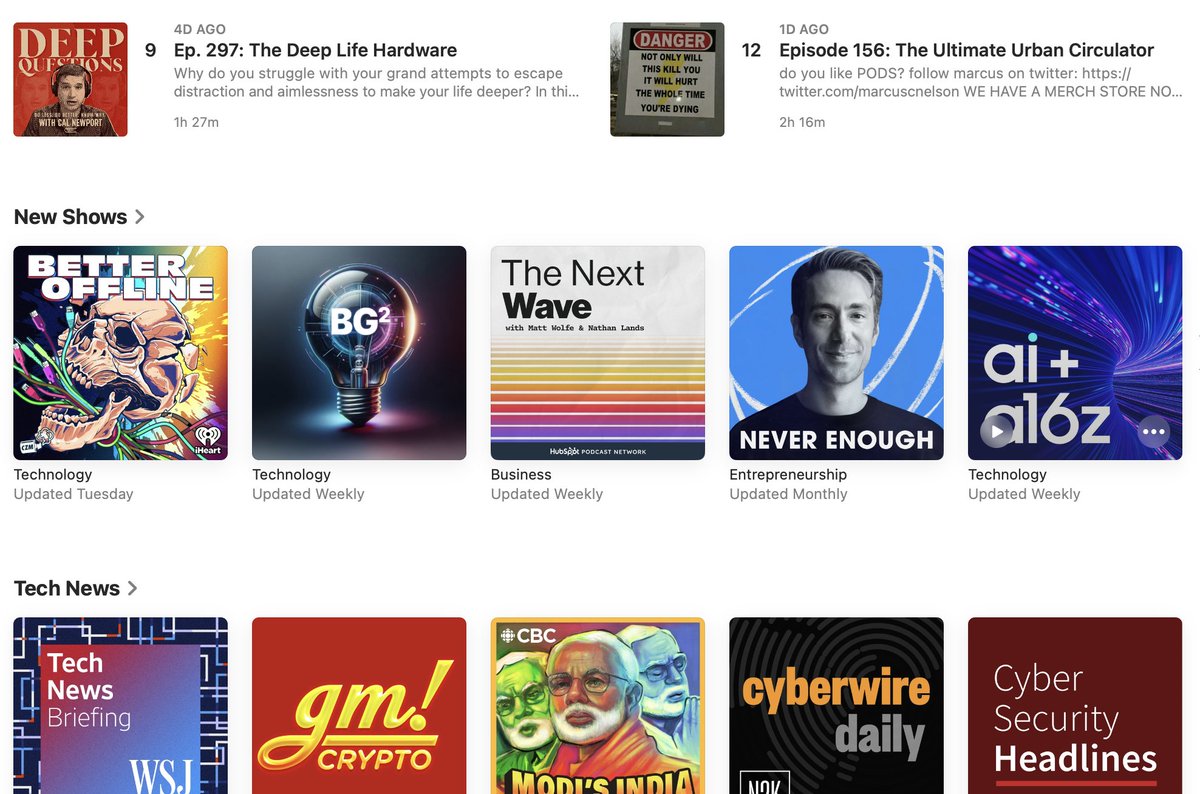Click the Entrepreneurship category under Never Enough

788,475
